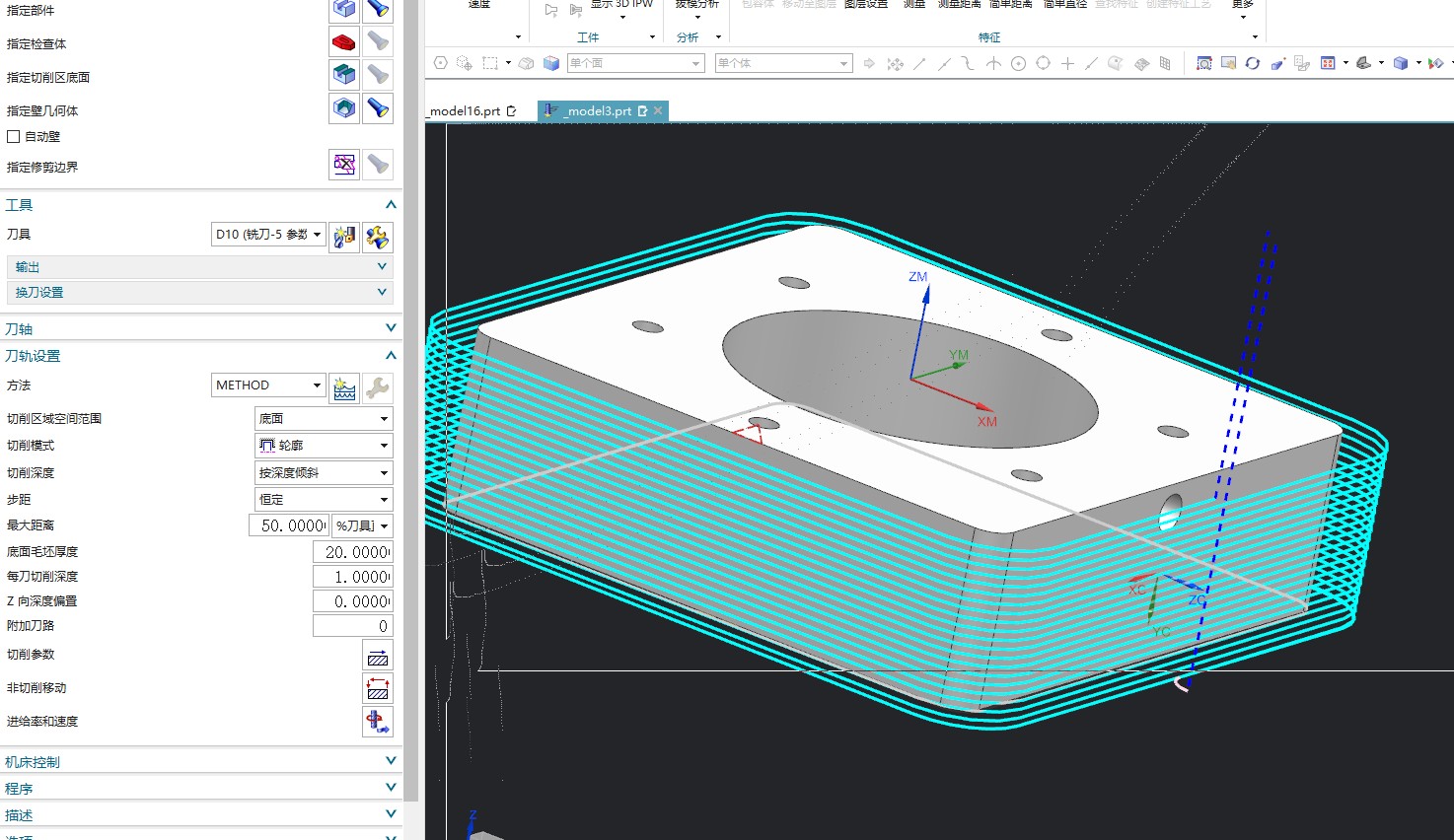Toggle the 自动壁 checkbox
Viewport: 1454px width, 840px height.
click(14, 137)
